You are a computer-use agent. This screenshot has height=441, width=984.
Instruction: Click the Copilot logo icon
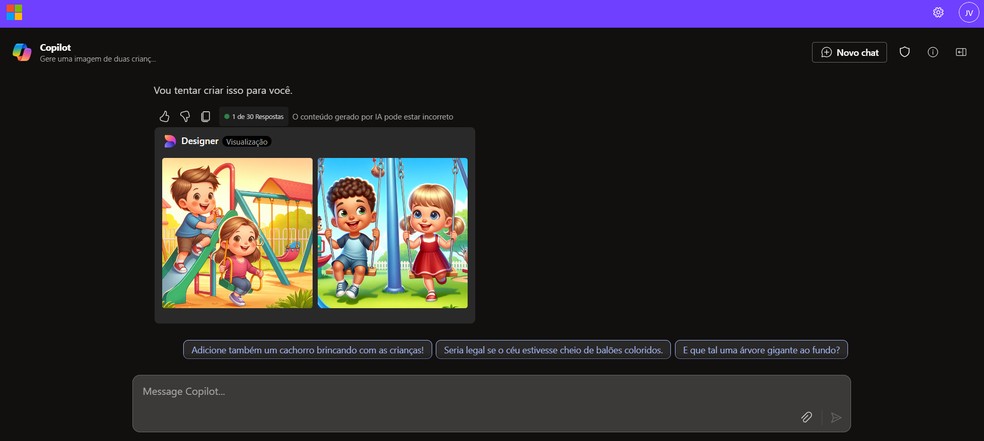[x=22, y=52]
